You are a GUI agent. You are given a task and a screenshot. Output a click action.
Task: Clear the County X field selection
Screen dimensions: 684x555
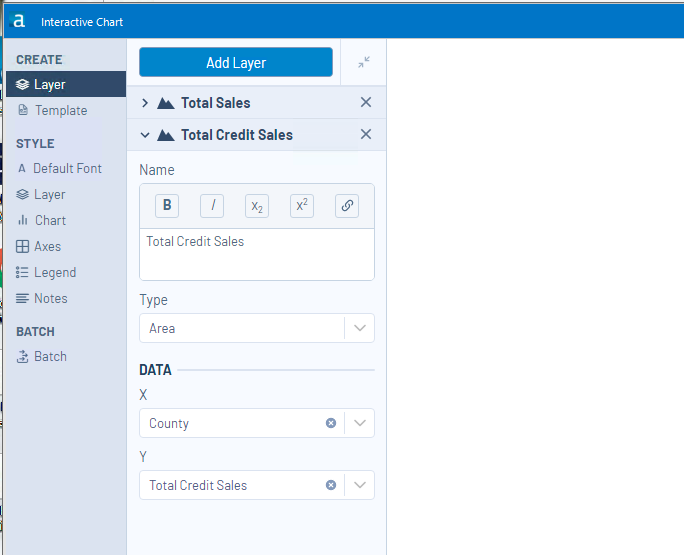point(331,423)
